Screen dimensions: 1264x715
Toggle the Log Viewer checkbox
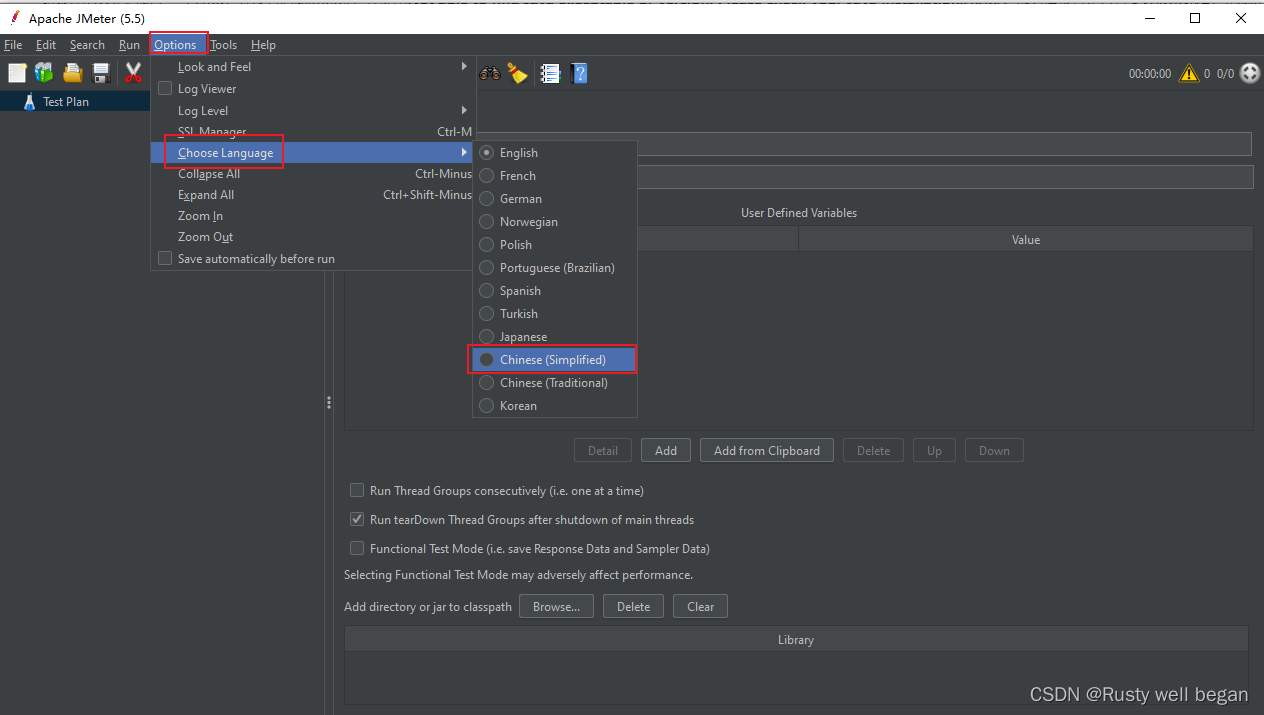[165, 89]
